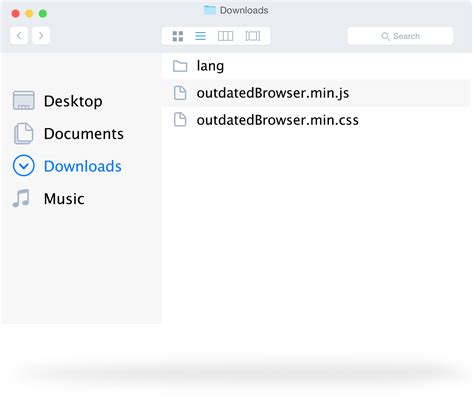Click the Downloads window title text

(x=244, y=10)
